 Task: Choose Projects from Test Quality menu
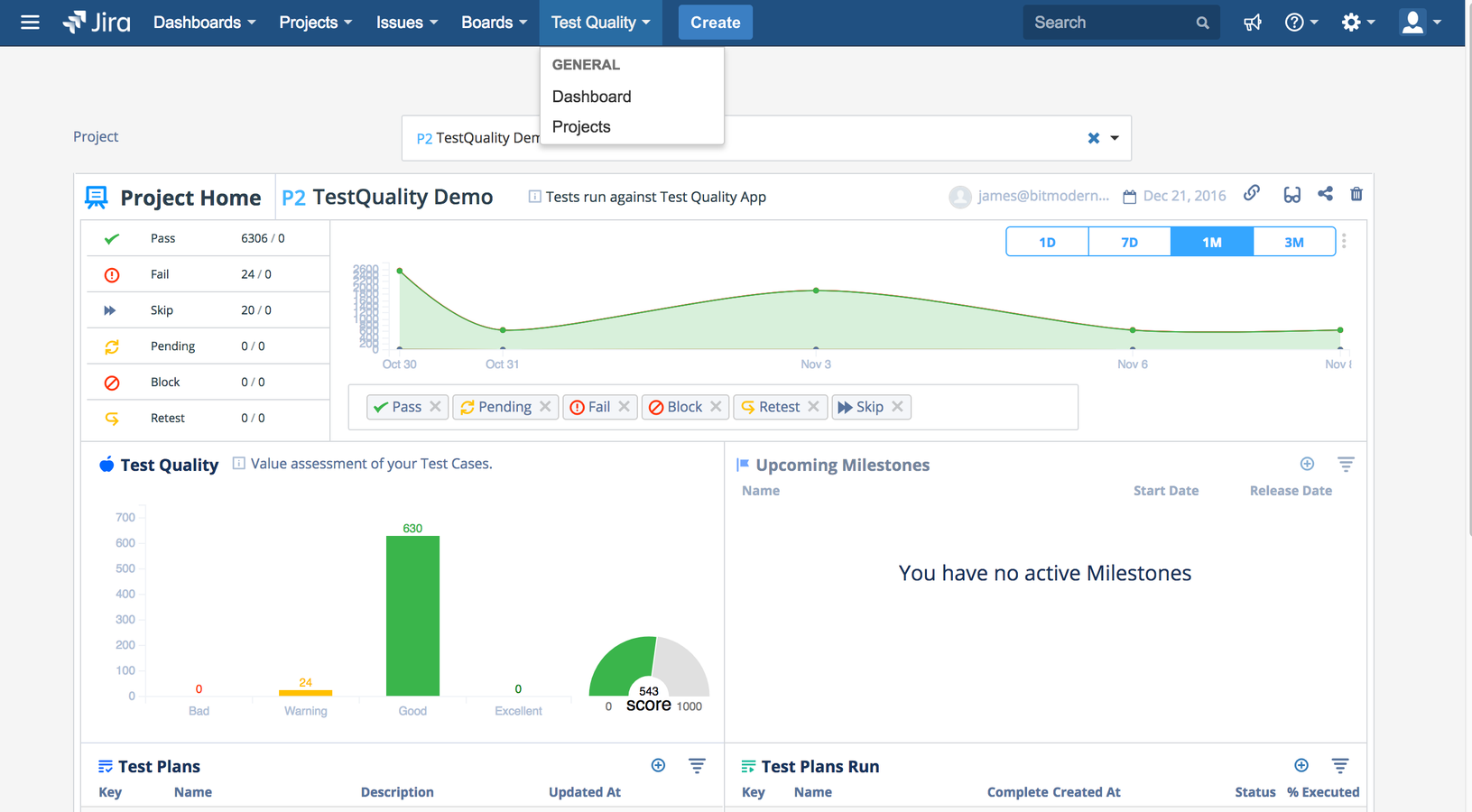(x=581, y=127)
